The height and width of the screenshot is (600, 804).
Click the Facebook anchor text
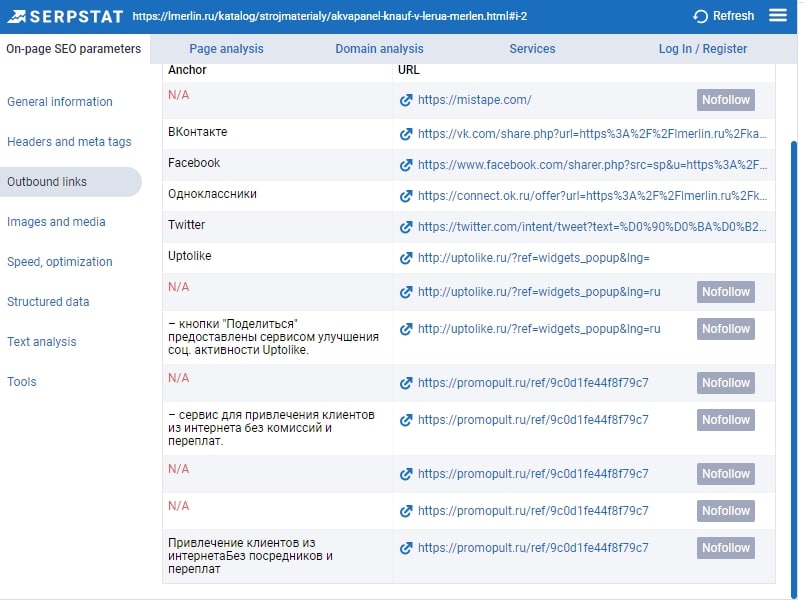(194, 163)
